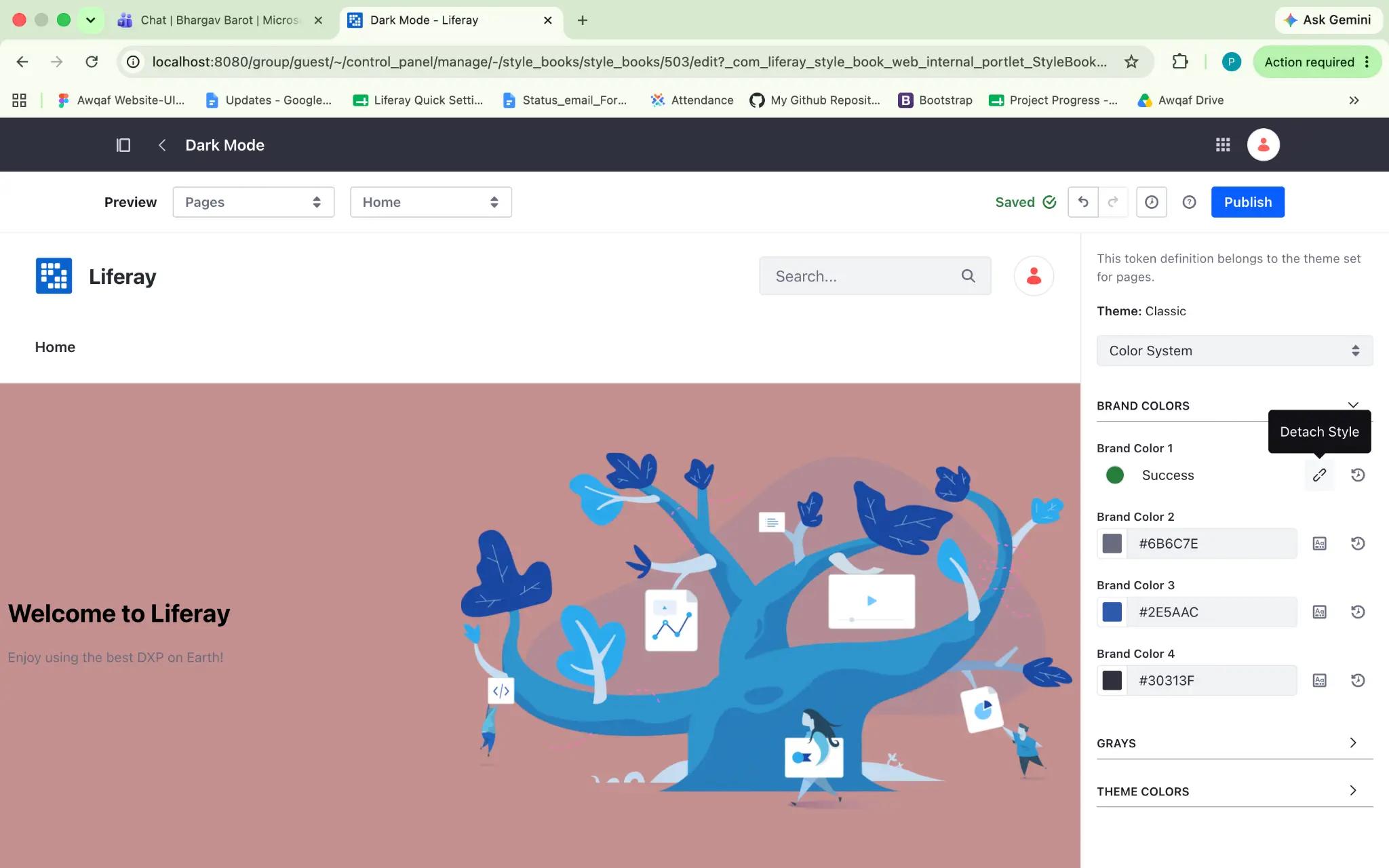Redo the style change
1389x868 pixels.
[x=1113, y=202]
